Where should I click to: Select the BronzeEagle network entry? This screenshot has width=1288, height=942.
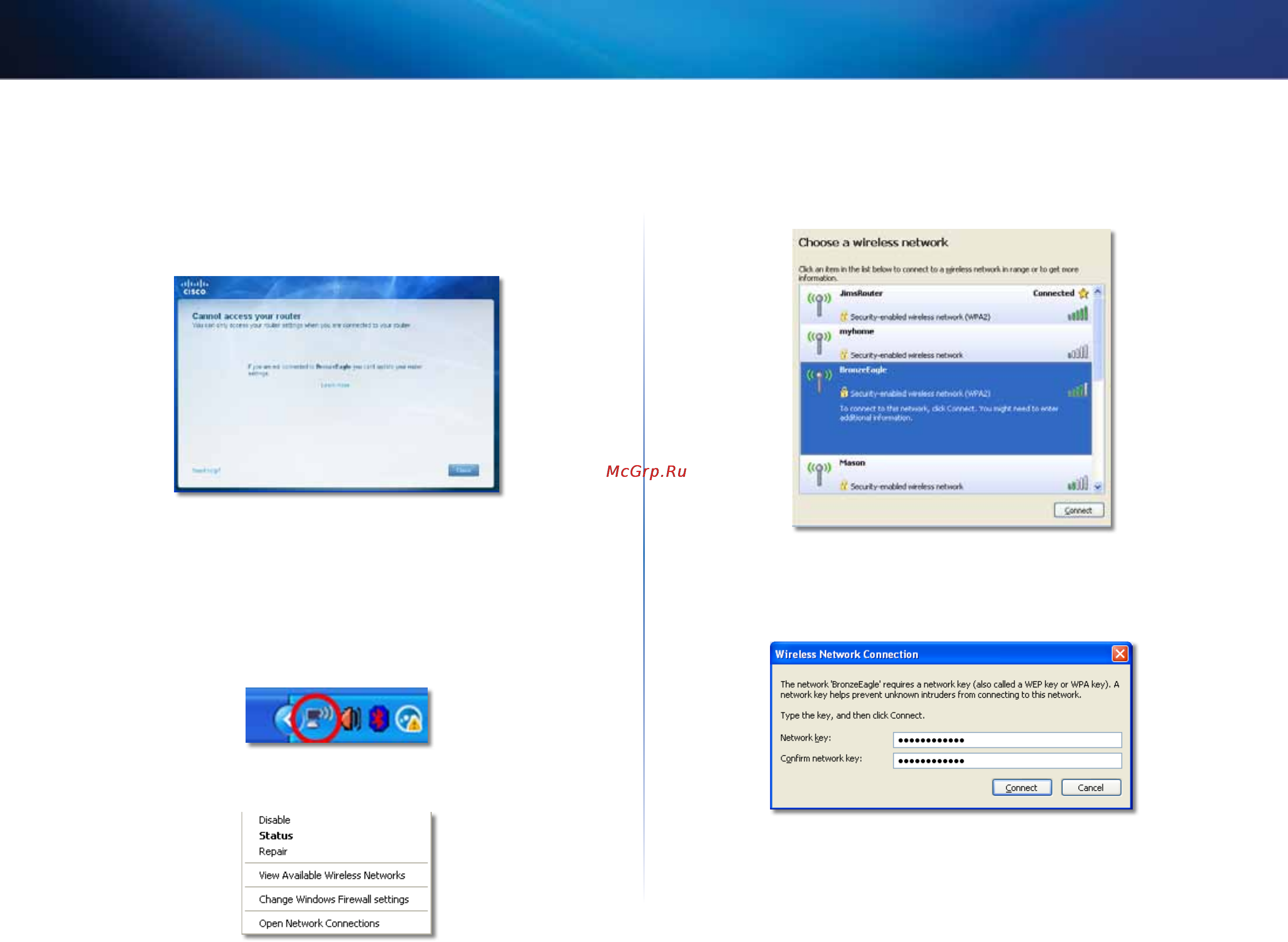(x=946, y=408)
